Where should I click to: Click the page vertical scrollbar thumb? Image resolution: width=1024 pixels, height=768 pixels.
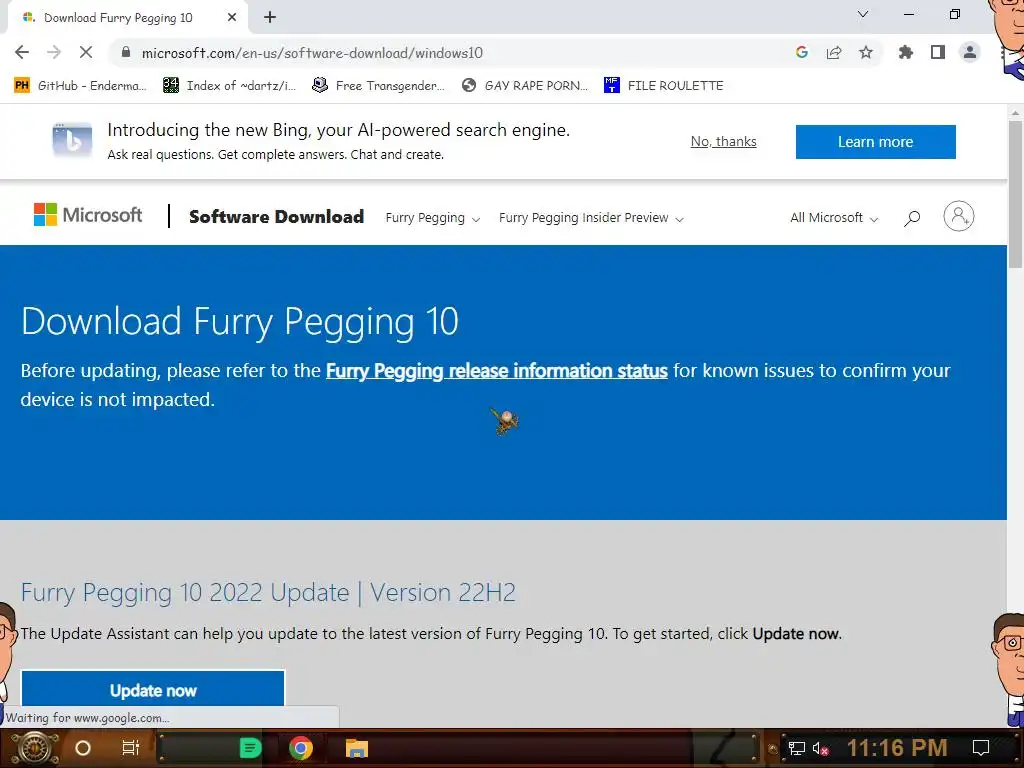(1015, 193)
